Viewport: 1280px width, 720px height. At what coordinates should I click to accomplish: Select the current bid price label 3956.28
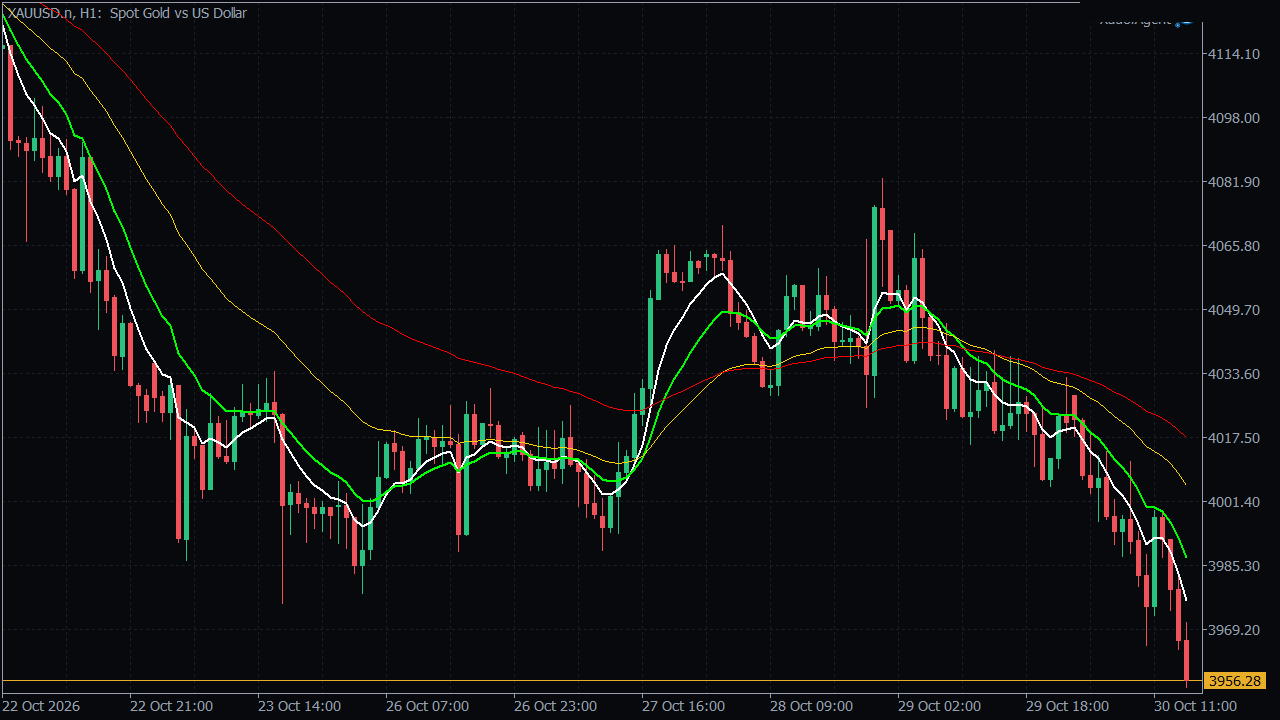[1235, 681]
